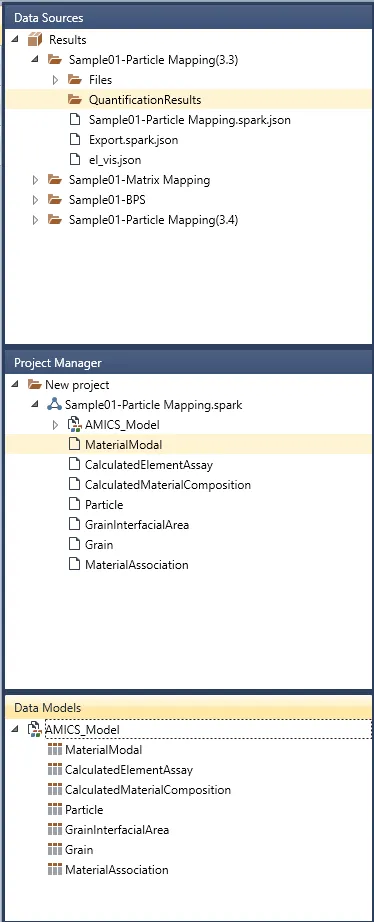Click the New project folder icon

pyautogui.click(x=35, y=385)
